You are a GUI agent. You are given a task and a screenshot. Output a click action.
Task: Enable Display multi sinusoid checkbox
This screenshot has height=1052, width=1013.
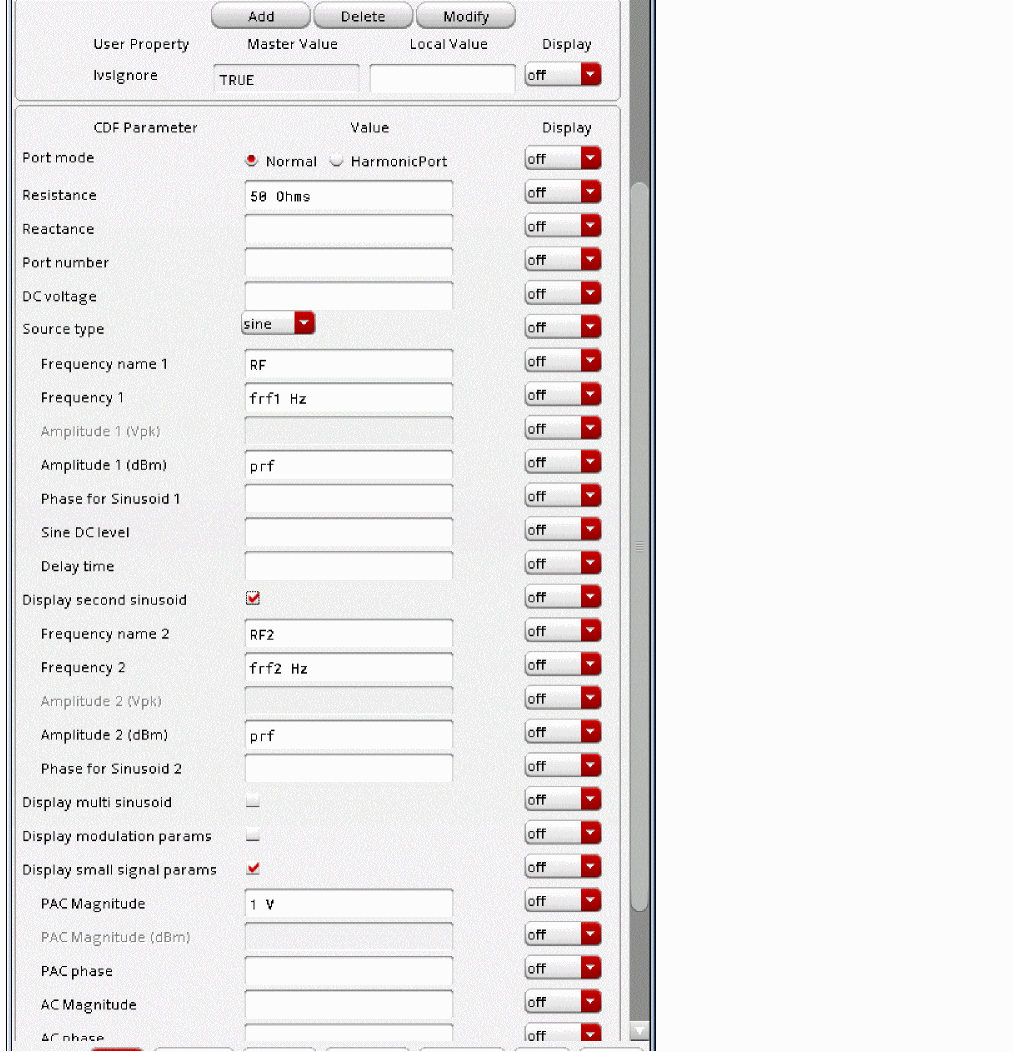(253, 800)
